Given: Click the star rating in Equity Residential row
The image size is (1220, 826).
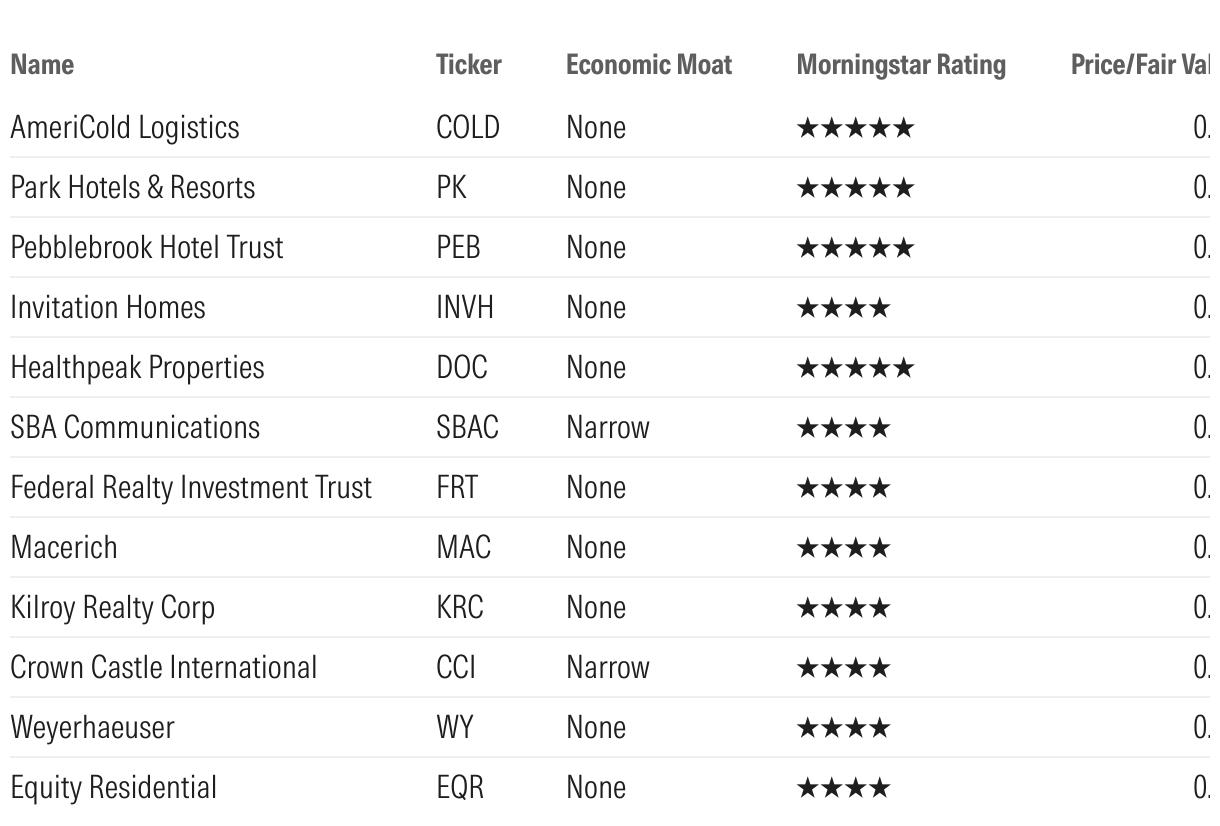Looking at the screenshot, I should click(842, 788).
